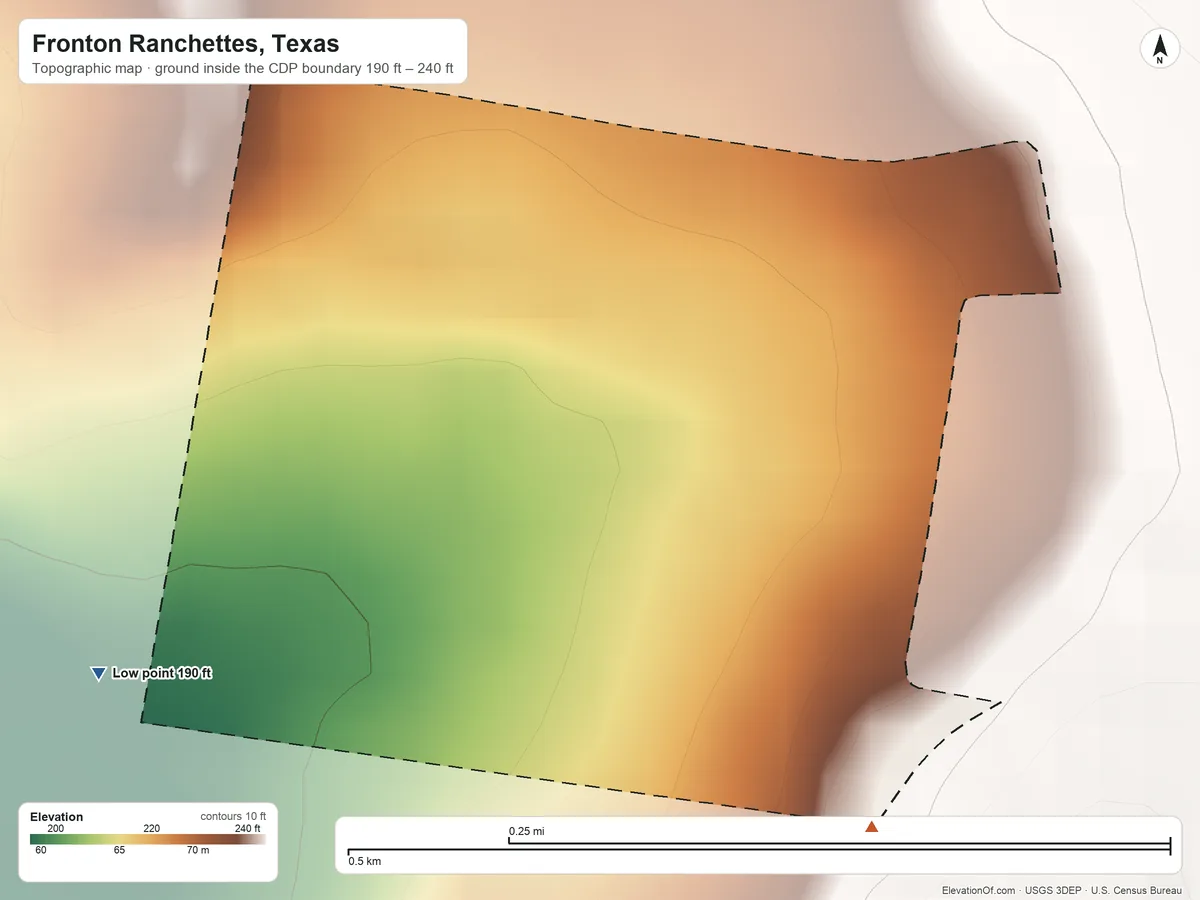Click the north arrow compass icon
This screenshot has height=900, width=1200.
pos(1160,49)
